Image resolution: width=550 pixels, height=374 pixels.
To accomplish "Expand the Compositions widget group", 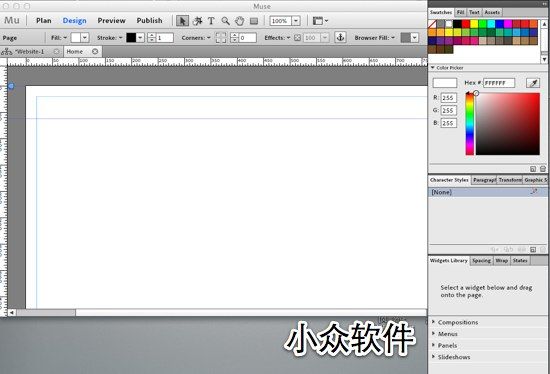I will coord(434,322).
